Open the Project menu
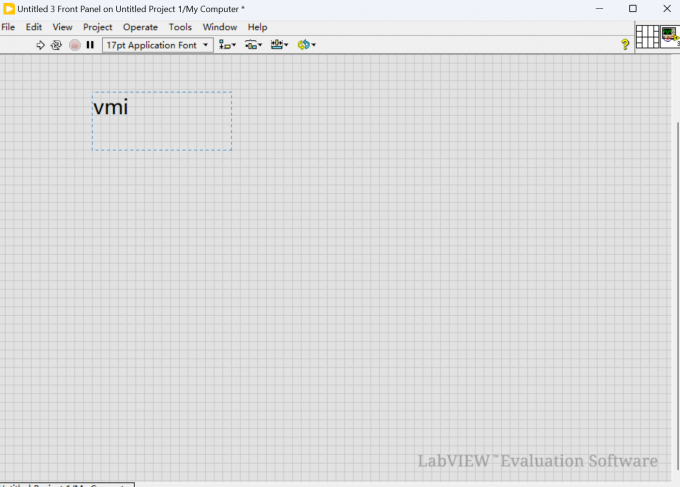This screenshot has height=487, width=680. [98, 27]
